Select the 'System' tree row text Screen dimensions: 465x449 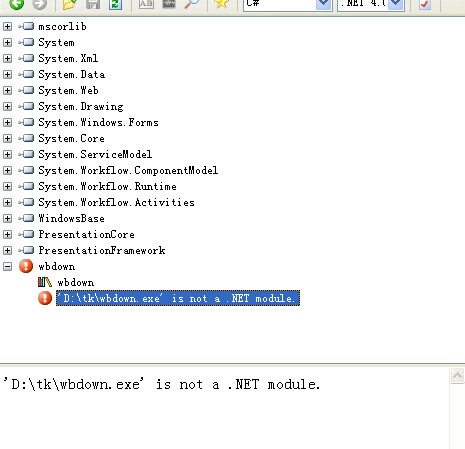pos(56,43)
